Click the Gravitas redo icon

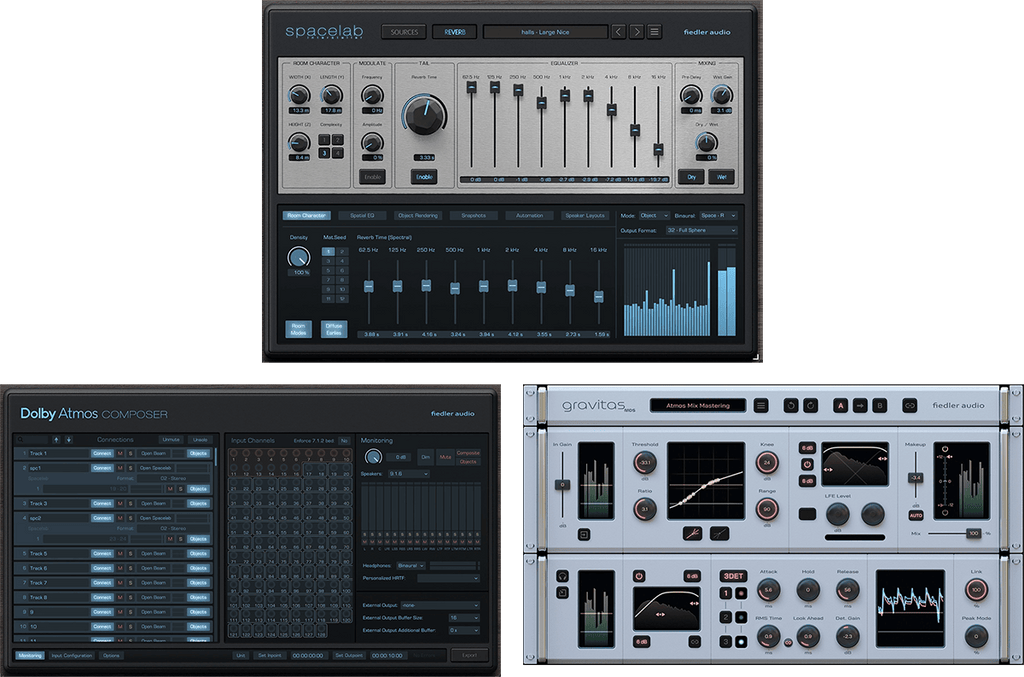[810, 405]
